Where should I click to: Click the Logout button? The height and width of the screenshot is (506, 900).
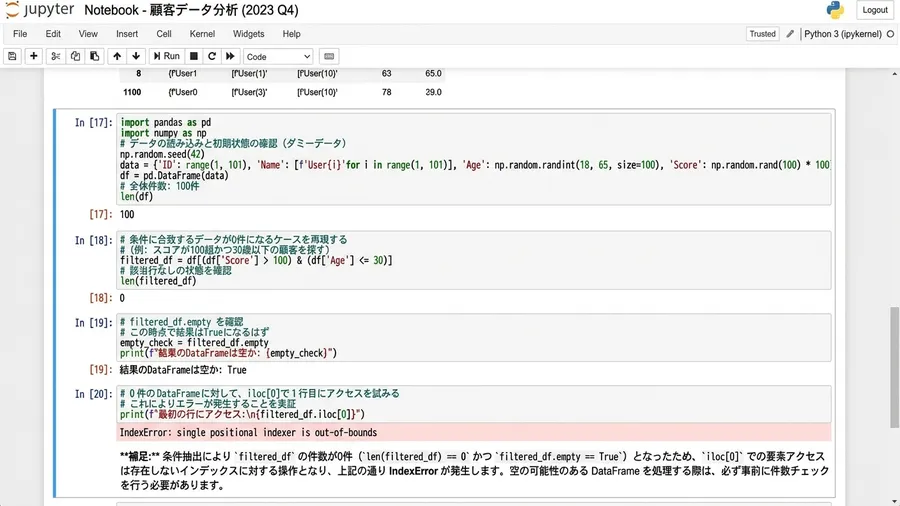click(x=875, y=10)
